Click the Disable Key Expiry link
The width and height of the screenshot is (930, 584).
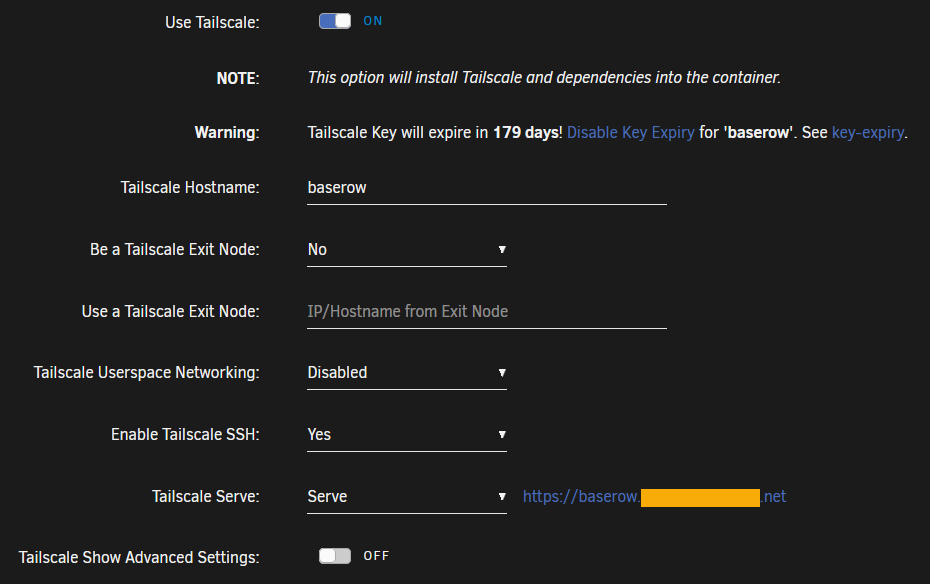(x=630, y=132)
